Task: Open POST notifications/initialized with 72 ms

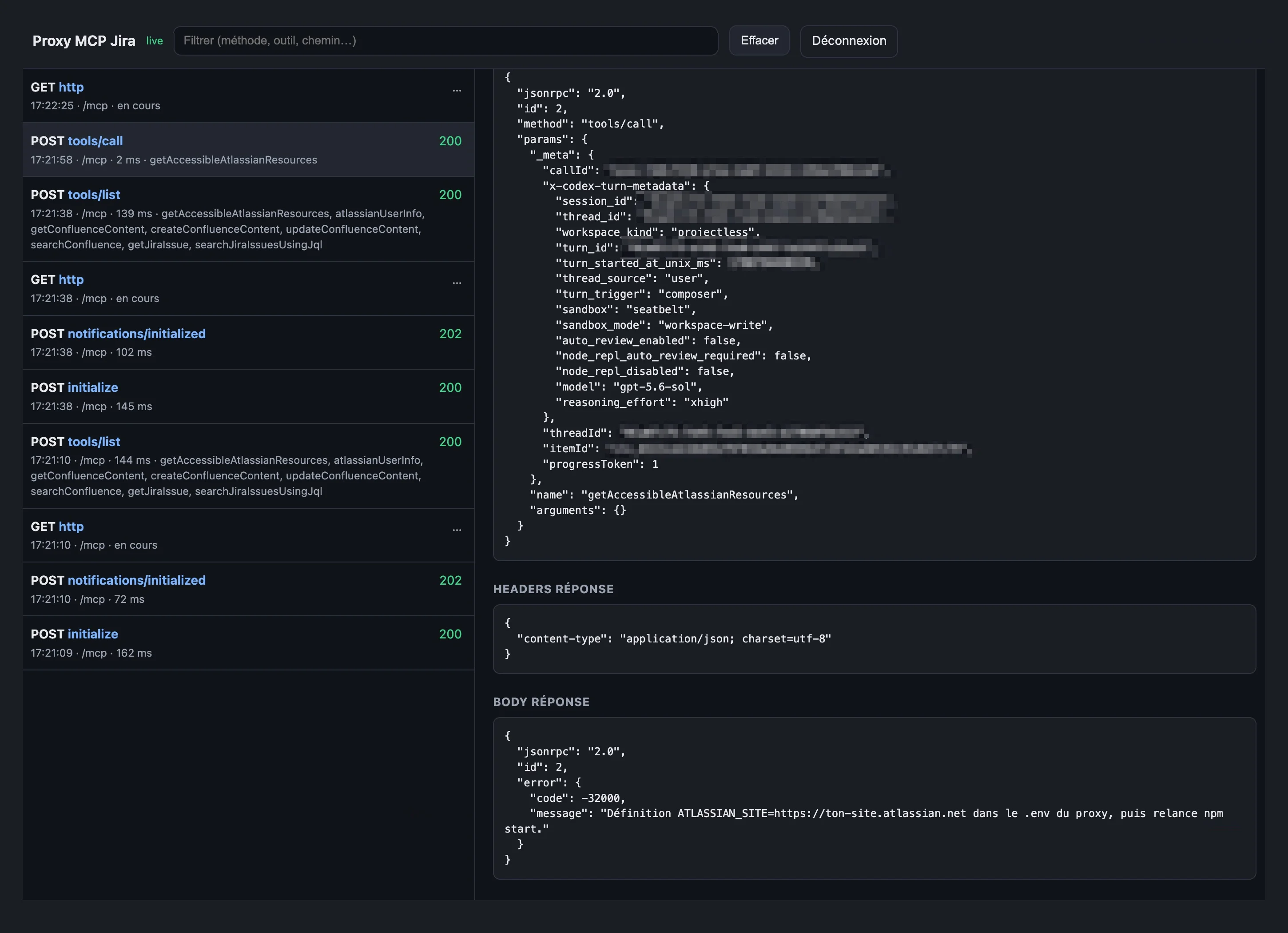Action: (x=248, y=589)
